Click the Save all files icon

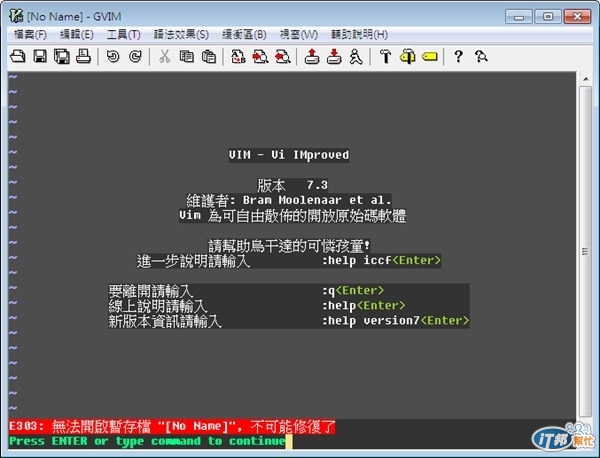62,57
